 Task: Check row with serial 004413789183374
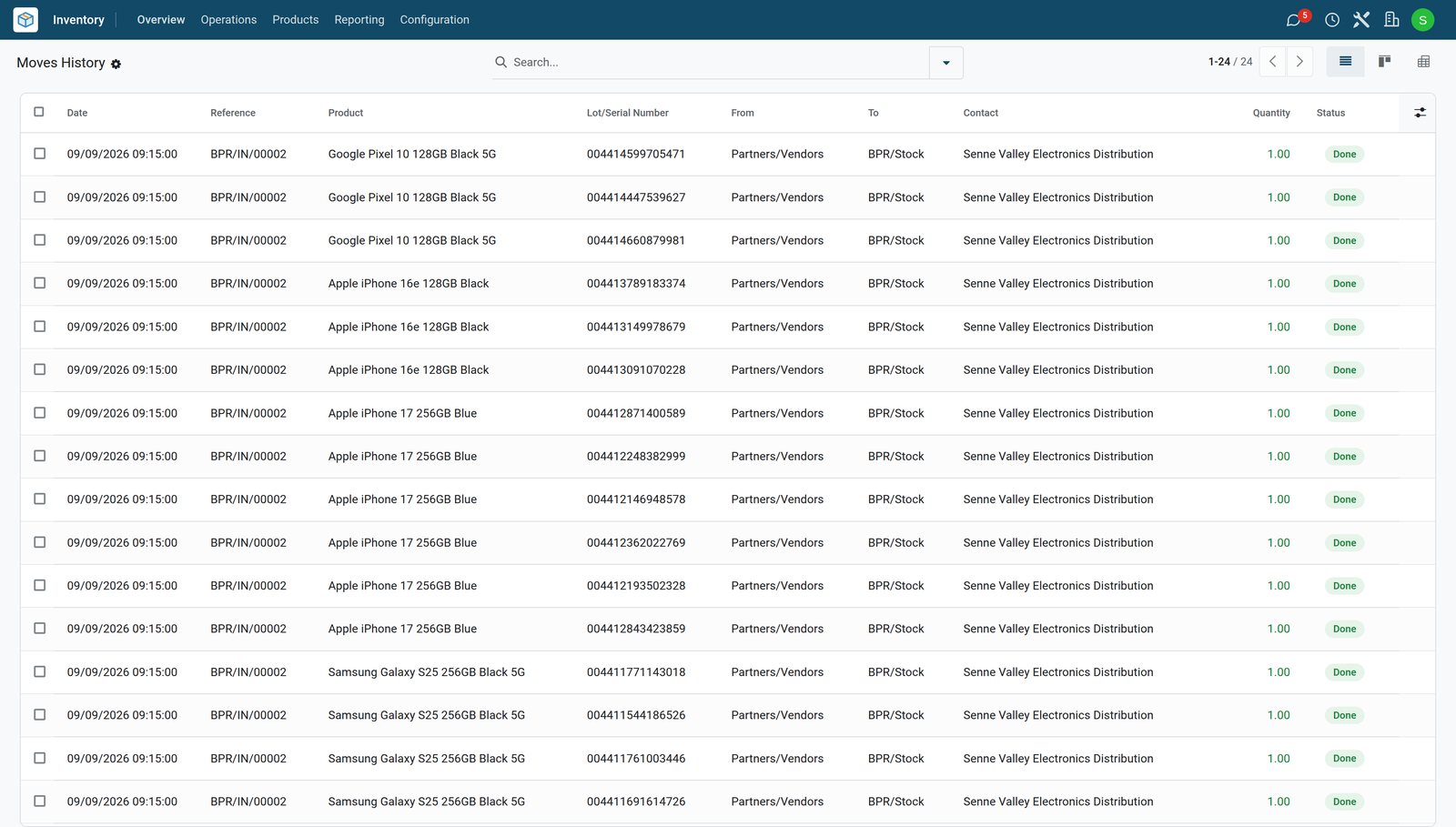point(39,283)
